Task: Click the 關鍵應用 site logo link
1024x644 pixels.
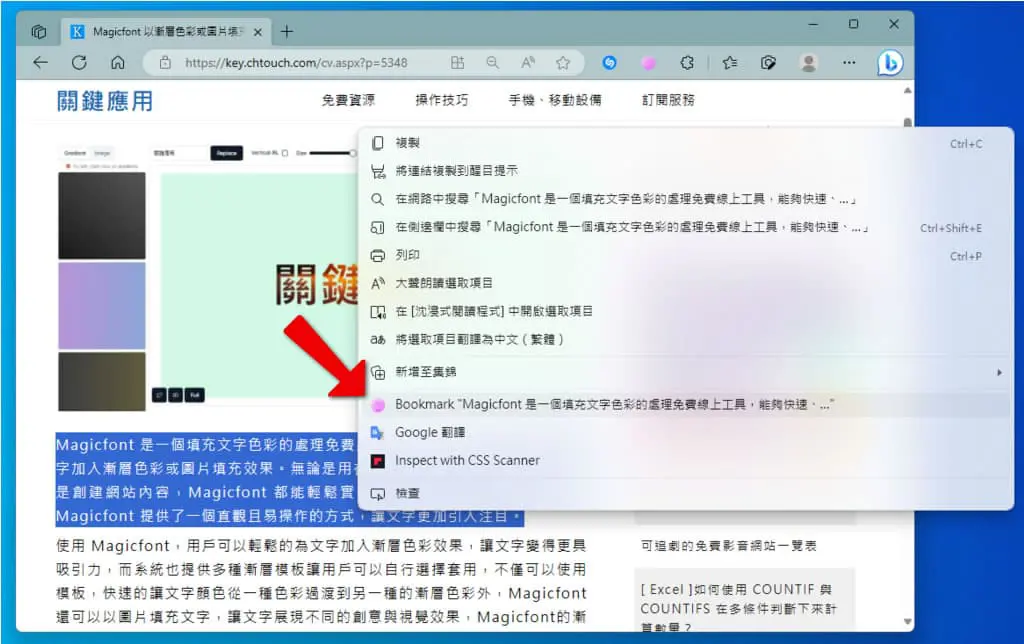Action: click(104, 101)
